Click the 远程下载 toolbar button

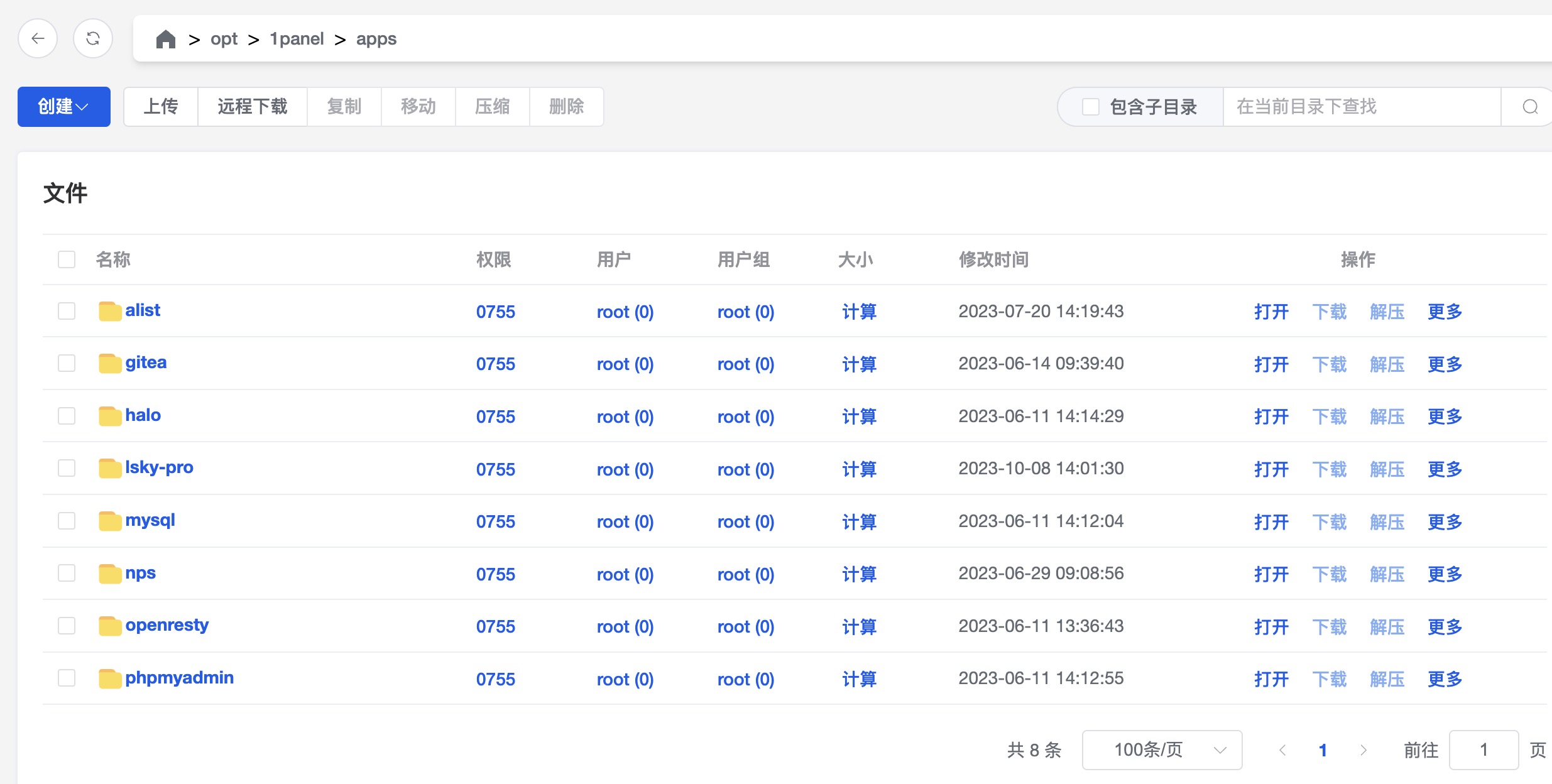pyautogui.click(x=253, y=107)
